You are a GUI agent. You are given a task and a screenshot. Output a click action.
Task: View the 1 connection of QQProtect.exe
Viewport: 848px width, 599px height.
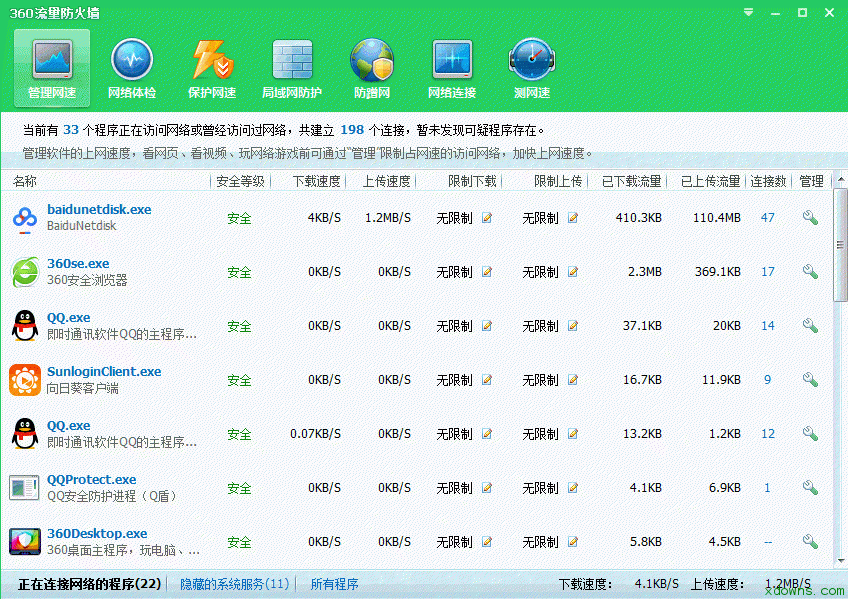(x=767, y=488)
